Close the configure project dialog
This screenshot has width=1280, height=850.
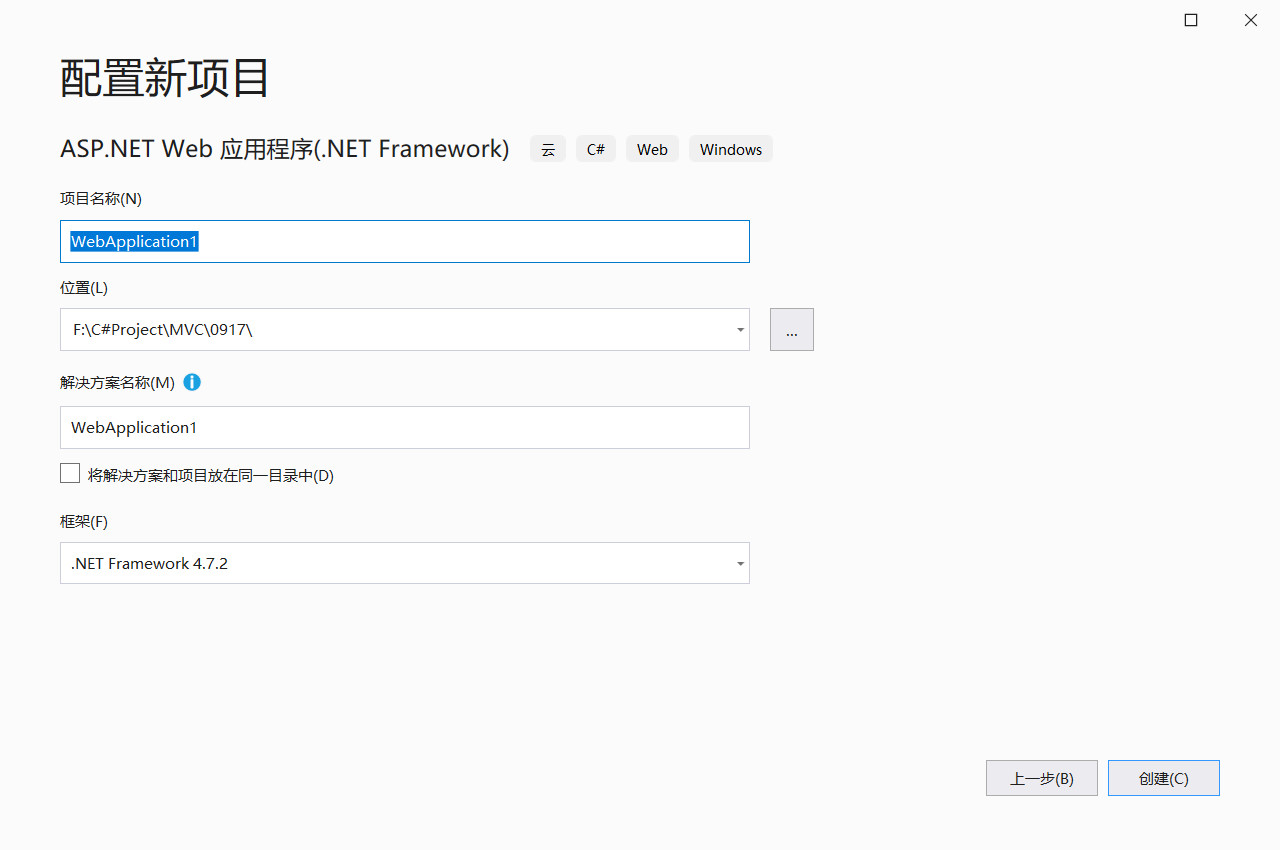[x=1251, y=20]
